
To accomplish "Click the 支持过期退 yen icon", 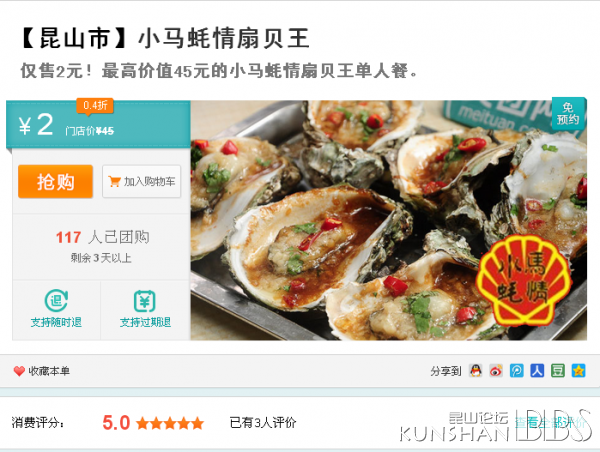I will pos(145,301).
